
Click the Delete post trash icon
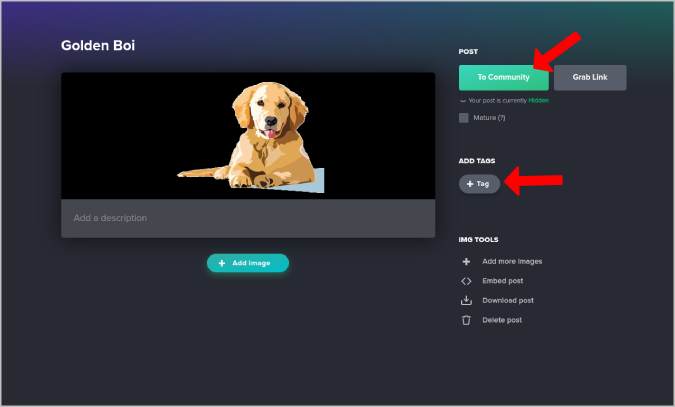click(466, 320)
